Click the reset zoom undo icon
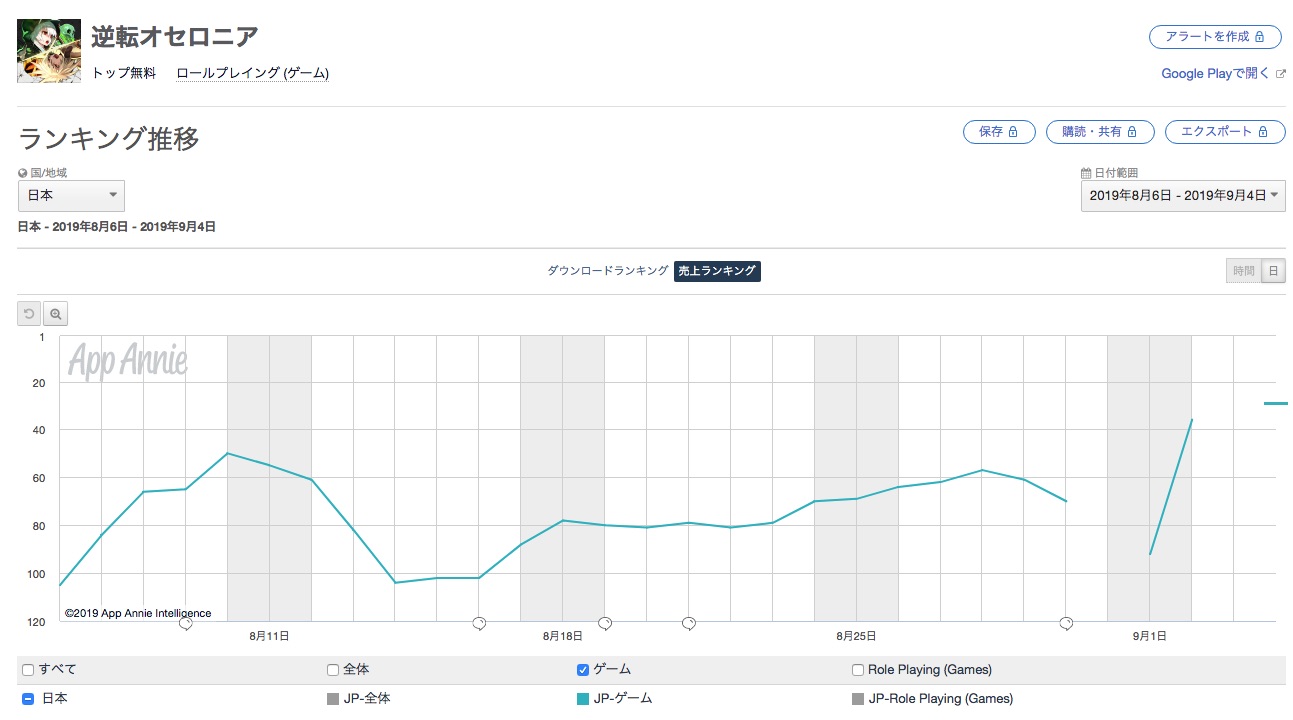 tap(29, 314)
